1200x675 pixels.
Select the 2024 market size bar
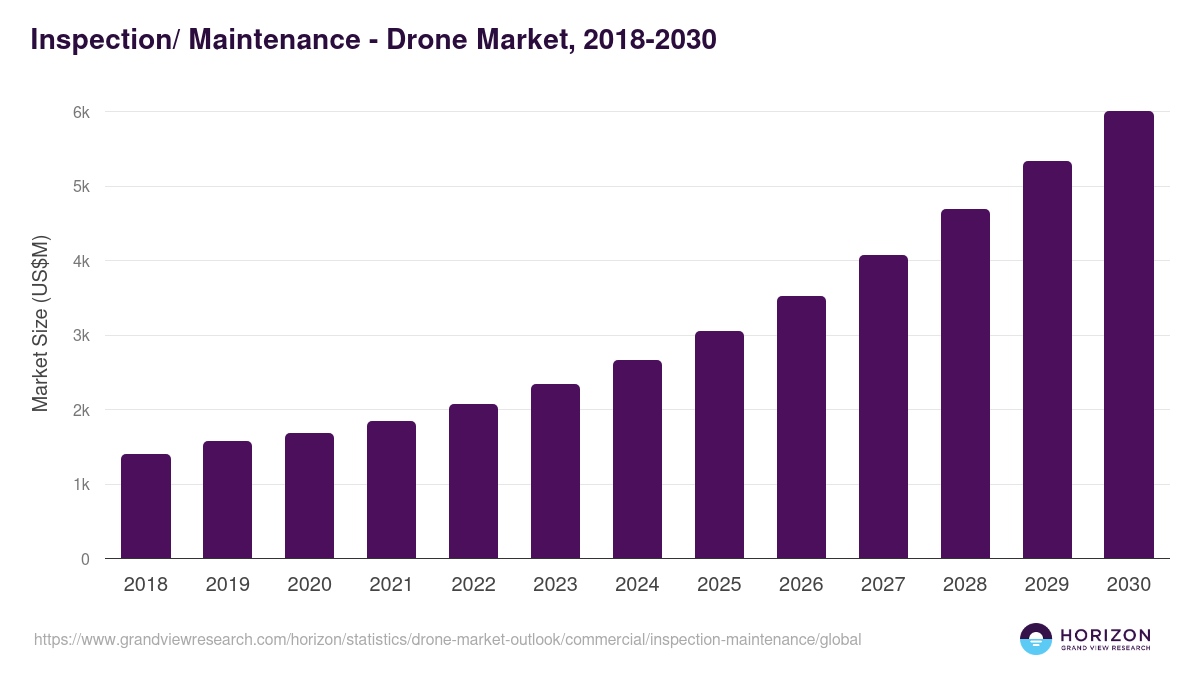(638, 459)
